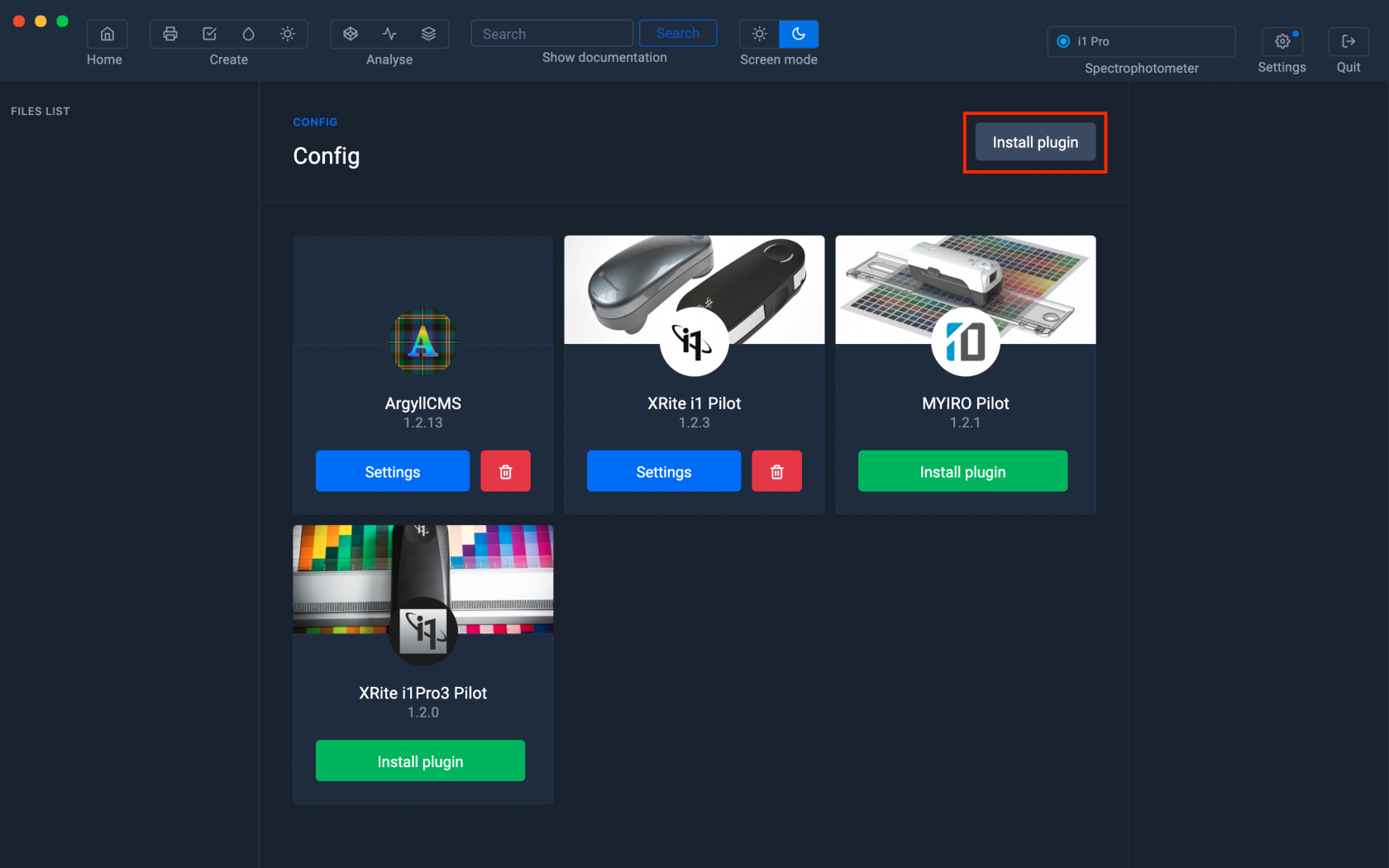Open the cube icon under Analyse
This screenshot has height=868, width=1389.
point(351,34)
